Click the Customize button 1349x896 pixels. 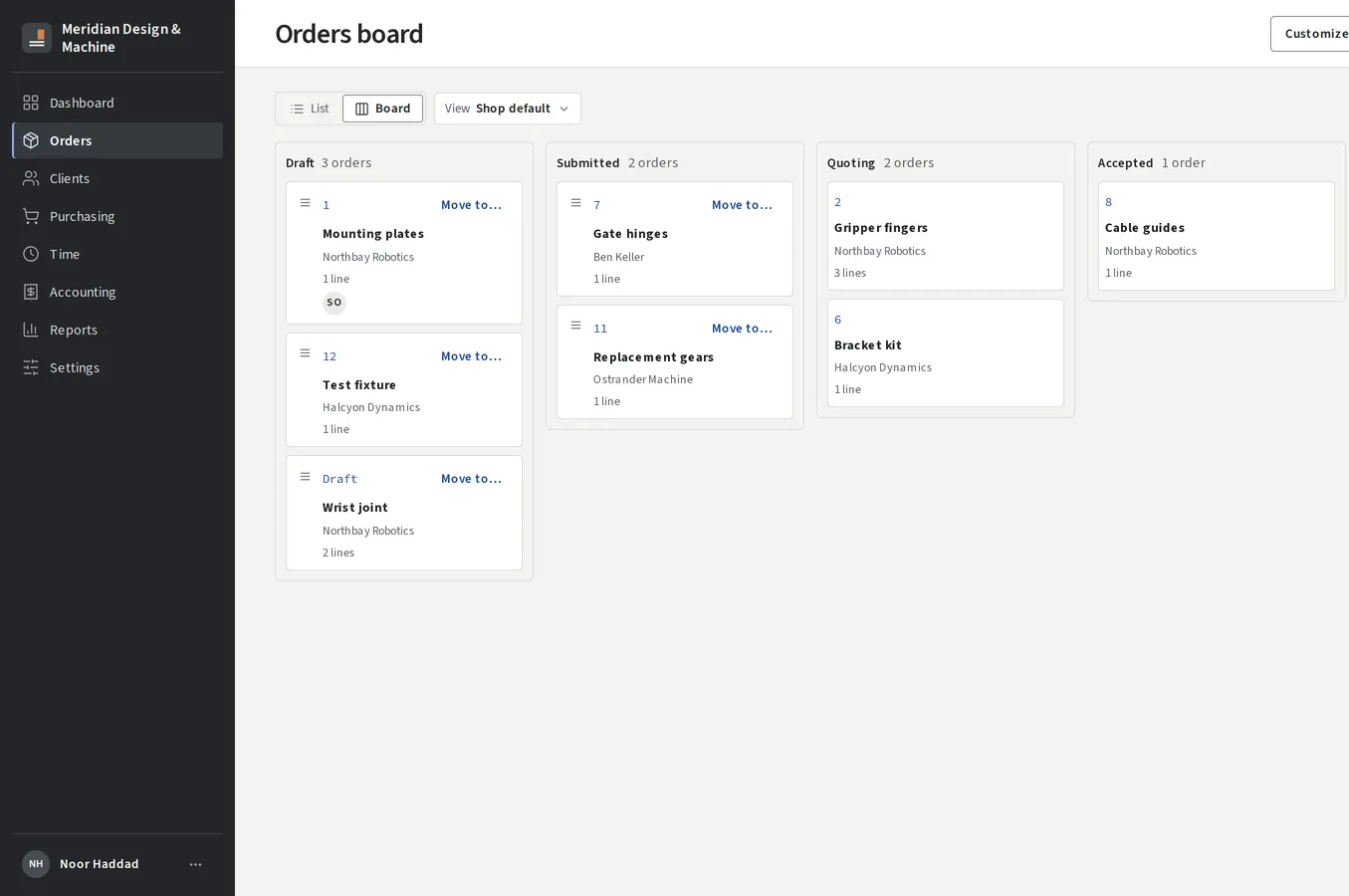1311,34
